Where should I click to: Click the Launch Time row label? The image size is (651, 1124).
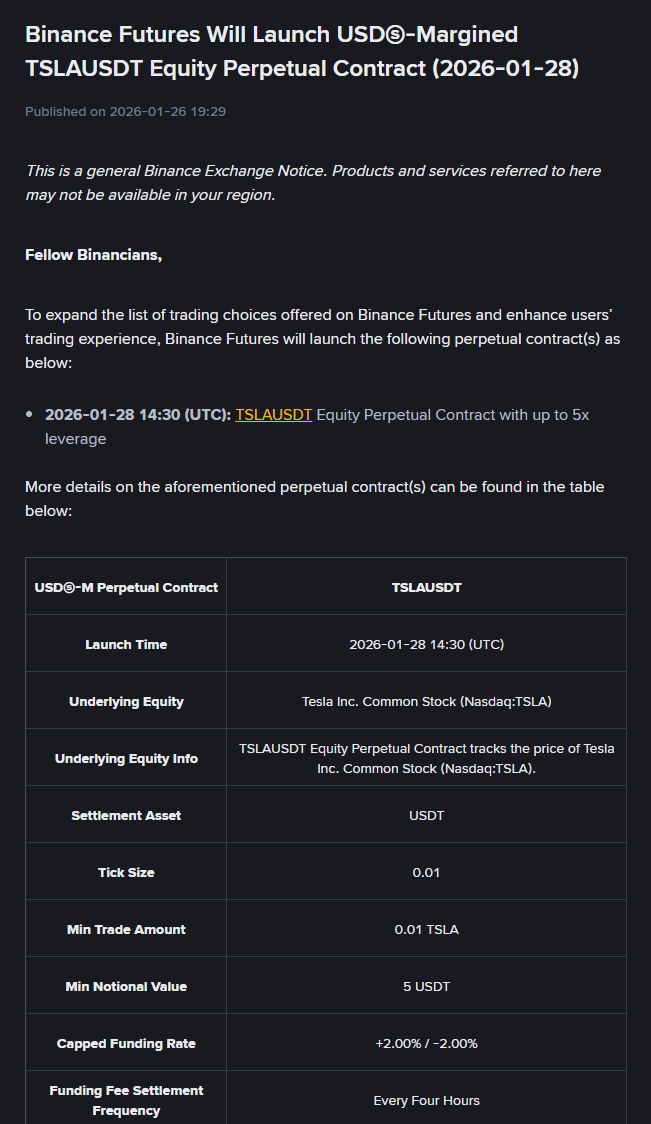coord(126,644)
